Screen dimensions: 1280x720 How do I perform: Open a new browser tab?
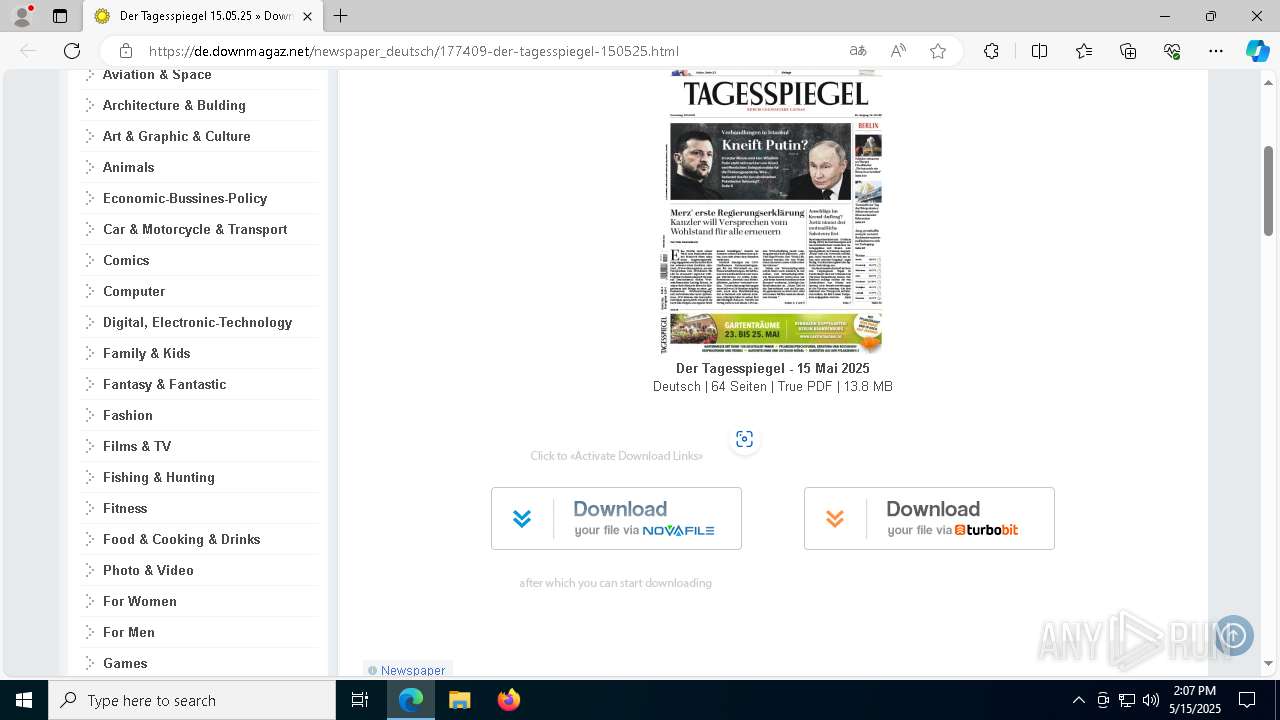click(x=340, y=16)
